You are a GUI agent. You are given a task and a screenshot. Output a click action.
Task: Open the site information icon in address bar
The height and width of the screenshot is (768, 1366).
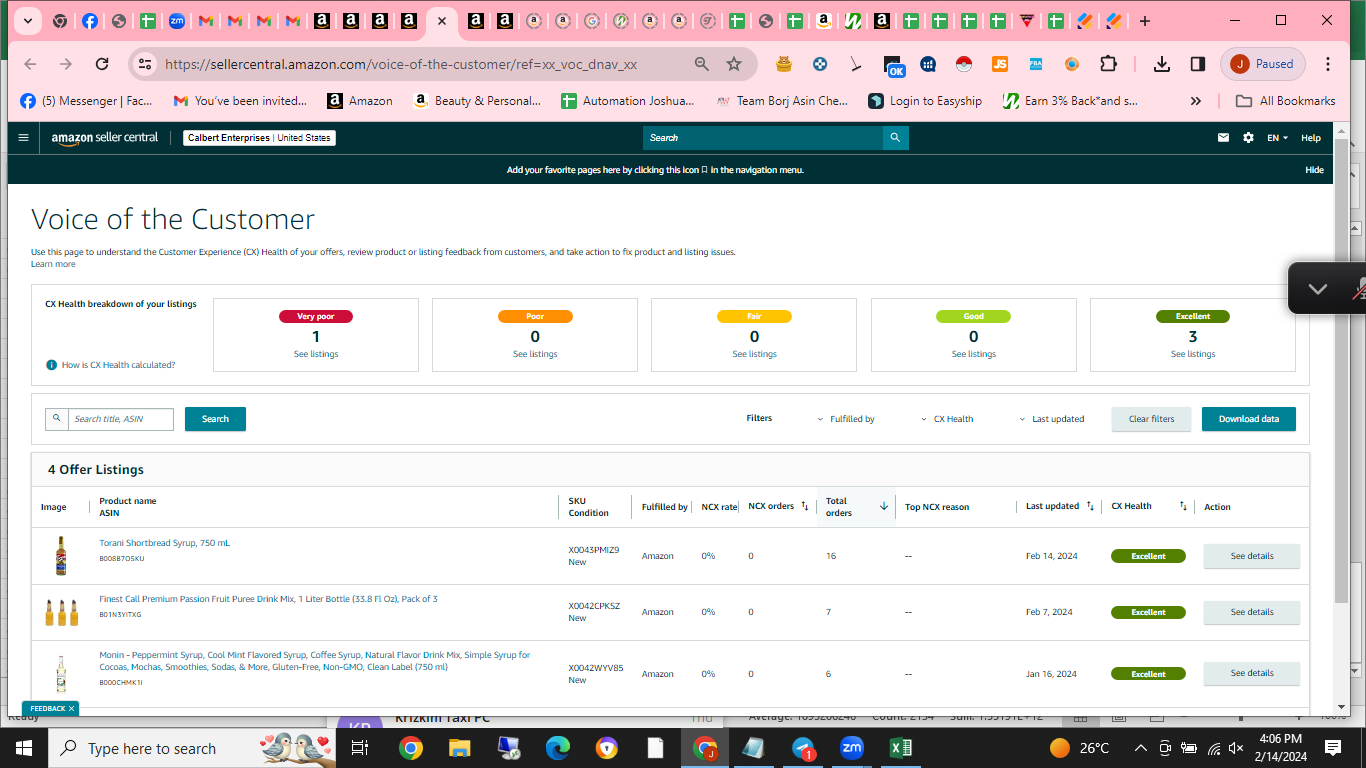tap(145, 64)
